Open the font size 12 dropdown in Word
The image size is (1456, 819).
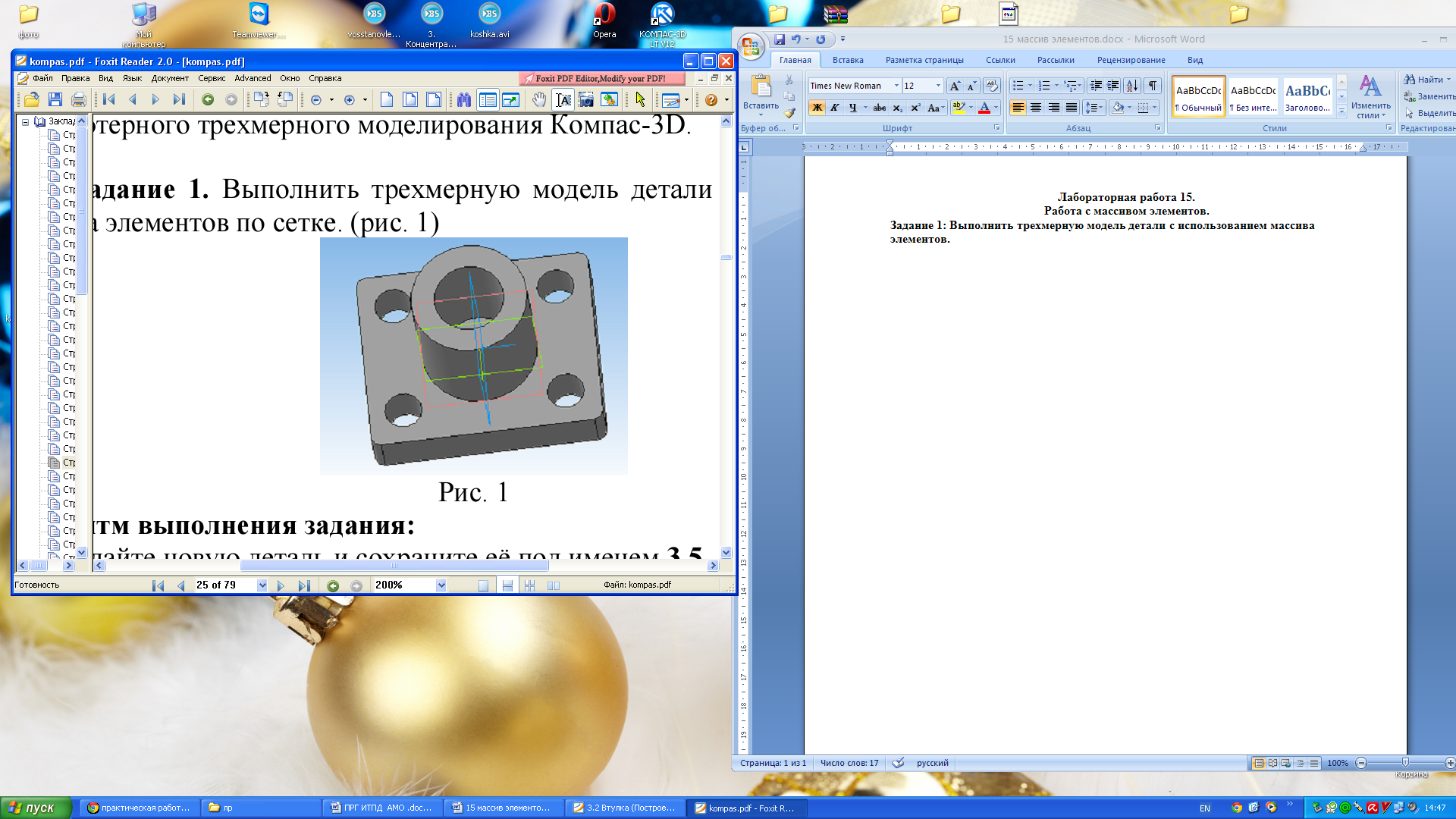[938, 86]
